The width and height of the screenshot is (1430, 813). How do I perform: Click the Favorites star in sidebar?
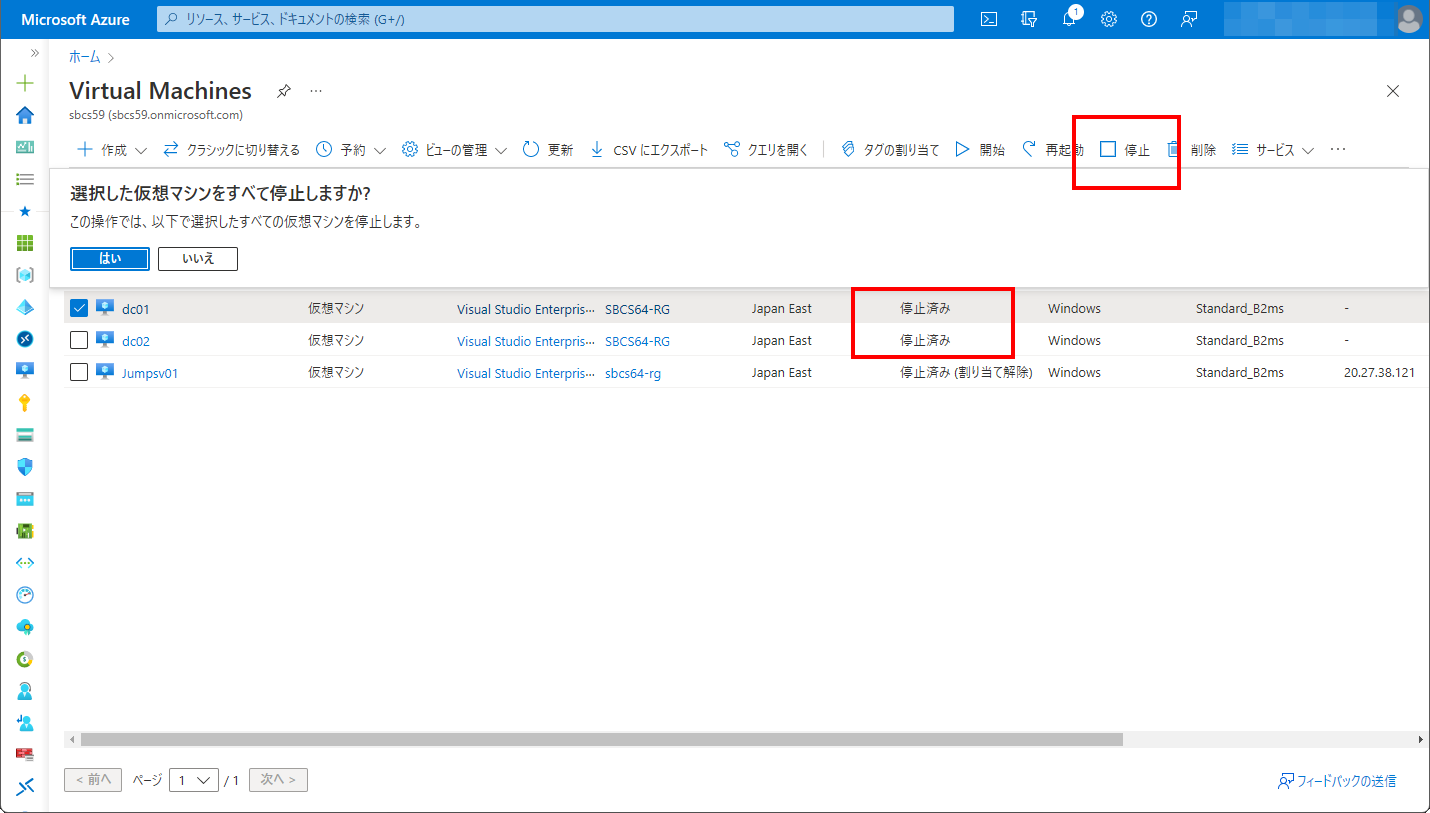(25, 211)
